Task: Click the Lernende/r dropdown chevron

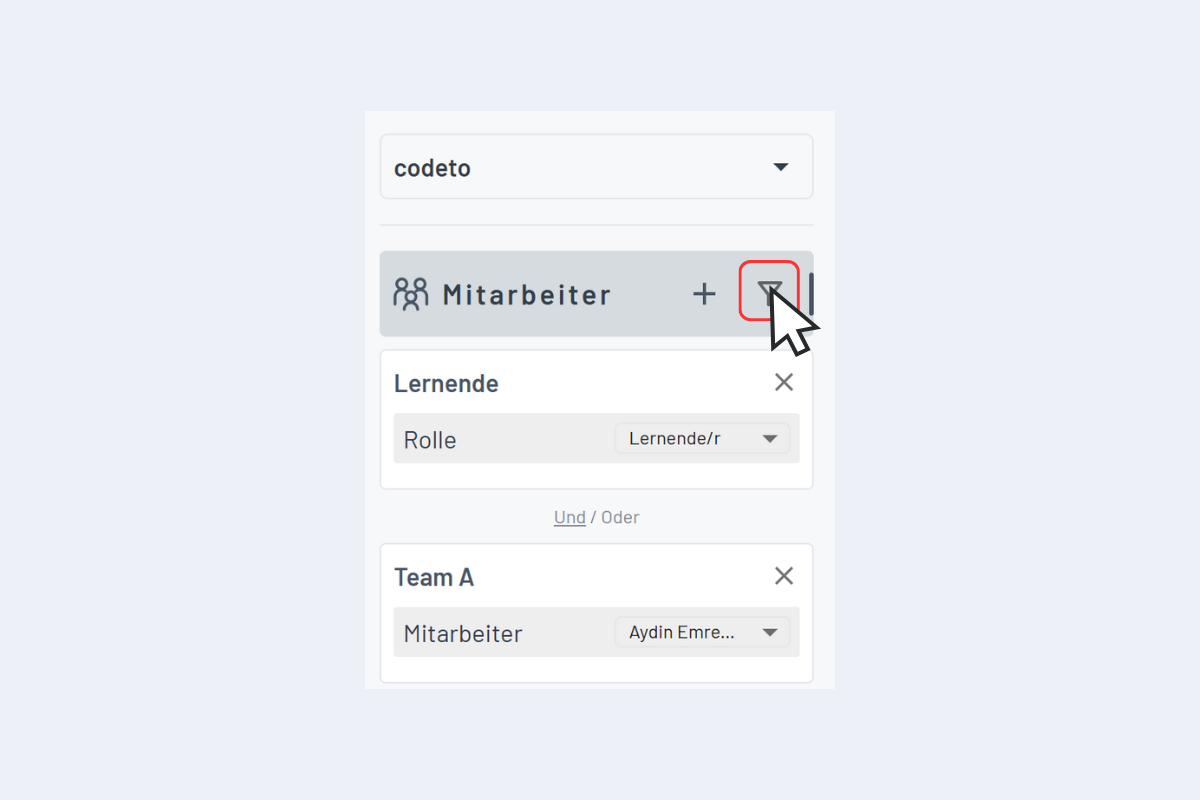Action: (x=770, y=438)
